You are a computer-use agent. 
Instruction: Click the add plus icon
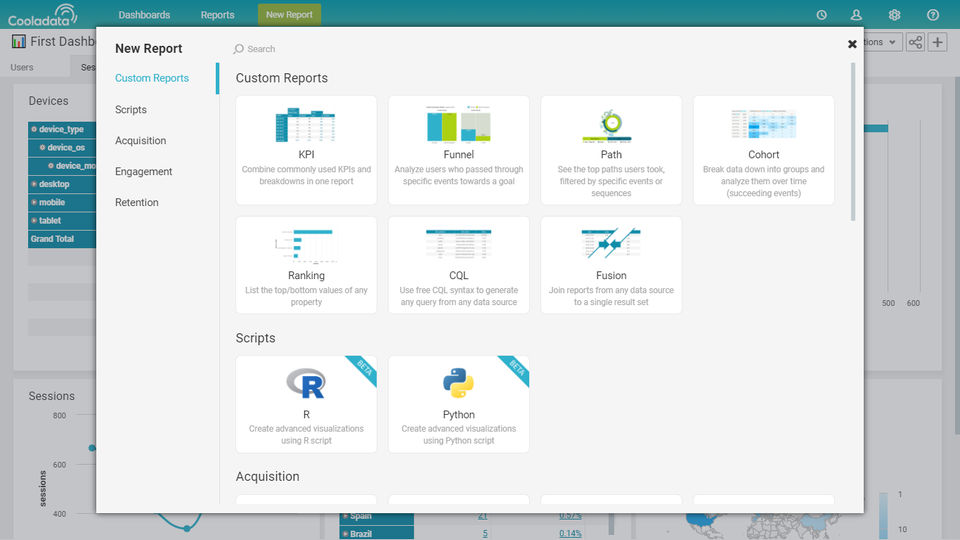pyautogui.click(x=937, y=42)
